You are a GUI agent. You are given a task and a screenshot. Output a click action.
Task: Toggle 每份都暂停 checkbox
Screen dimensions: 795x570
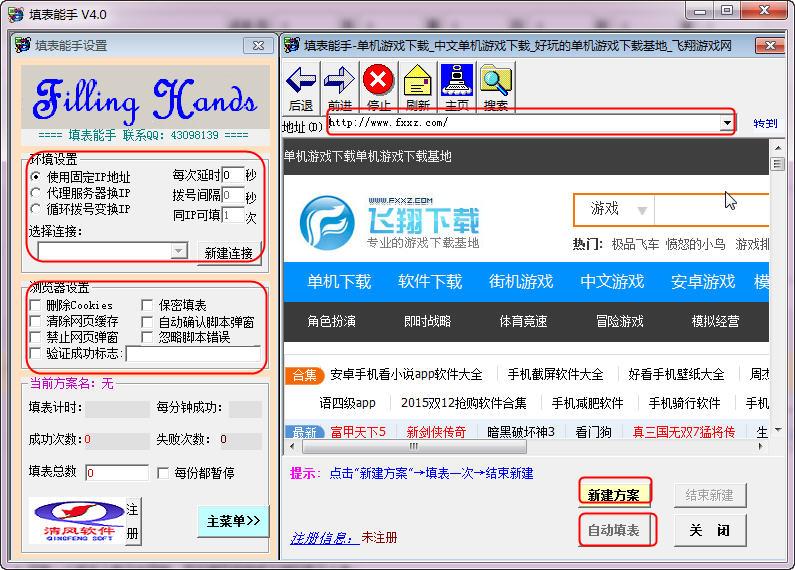163,473
